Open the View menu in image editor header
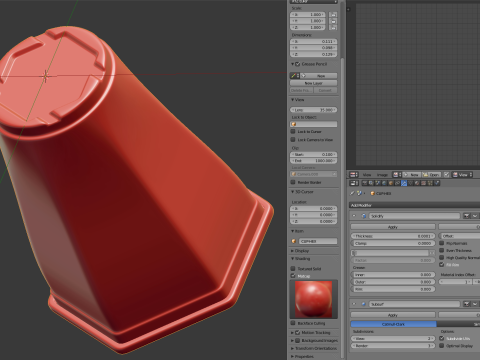Screen dimensions: 480x360 [x=367, y=175]
